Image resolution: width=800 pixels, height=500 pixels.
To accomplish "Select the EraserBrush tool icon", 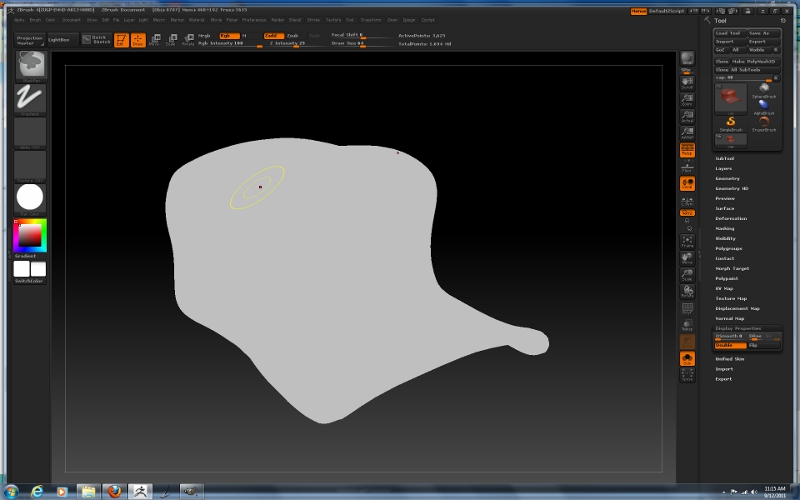I will (x=764, y=123).
